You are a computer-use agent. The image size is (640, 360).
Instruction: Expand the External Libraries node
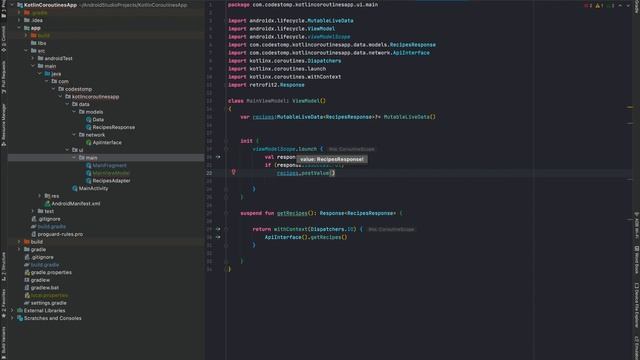click(x=12, y=310)
